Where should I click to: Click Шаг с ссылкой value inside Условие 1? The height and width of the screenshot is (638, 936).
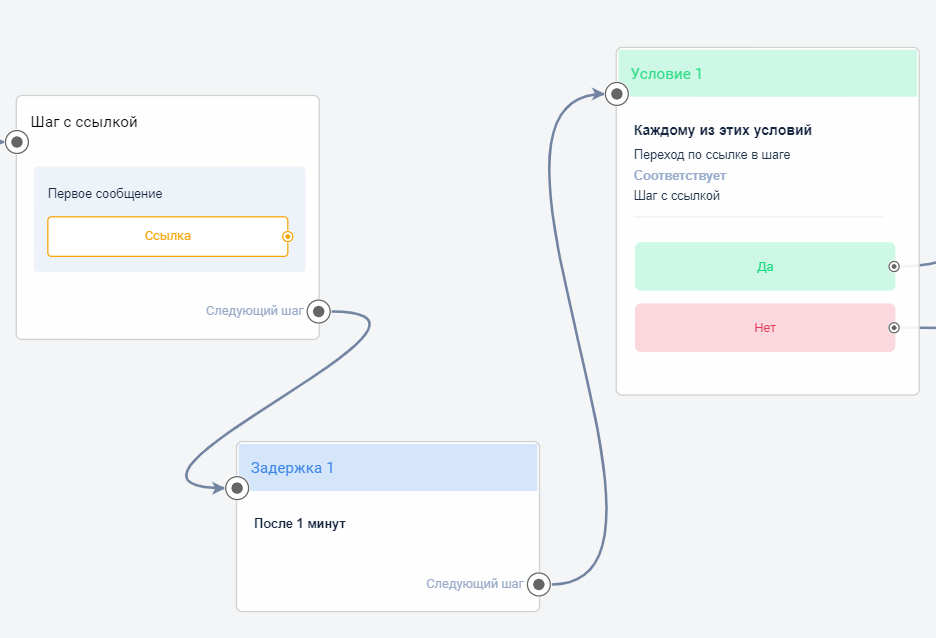(677, 196)
